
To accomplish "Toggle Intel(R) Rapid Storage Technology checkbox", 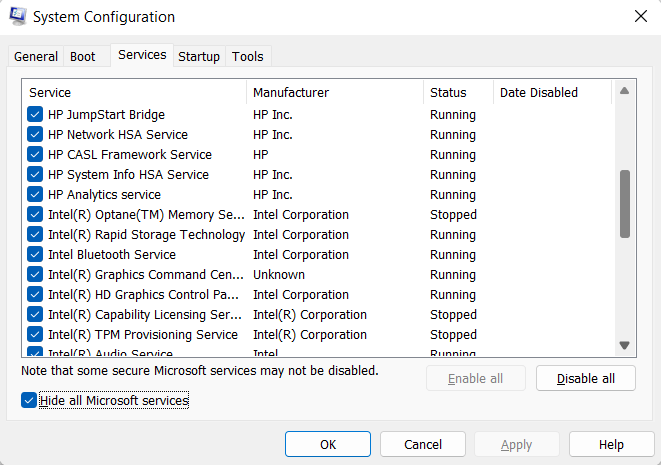I will pyautogui.click(x=35, y=234).
